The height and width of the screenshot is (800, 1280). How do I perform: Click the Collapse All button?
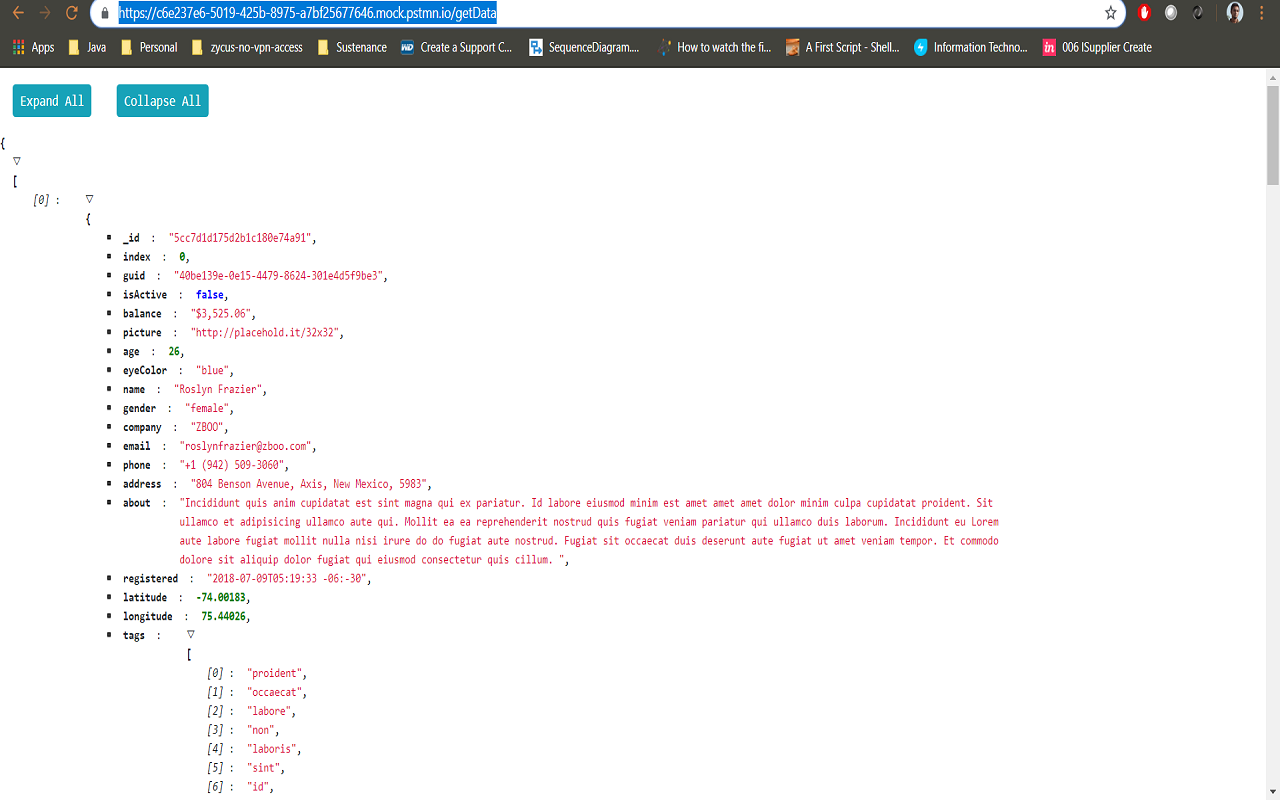coord(163,101)
